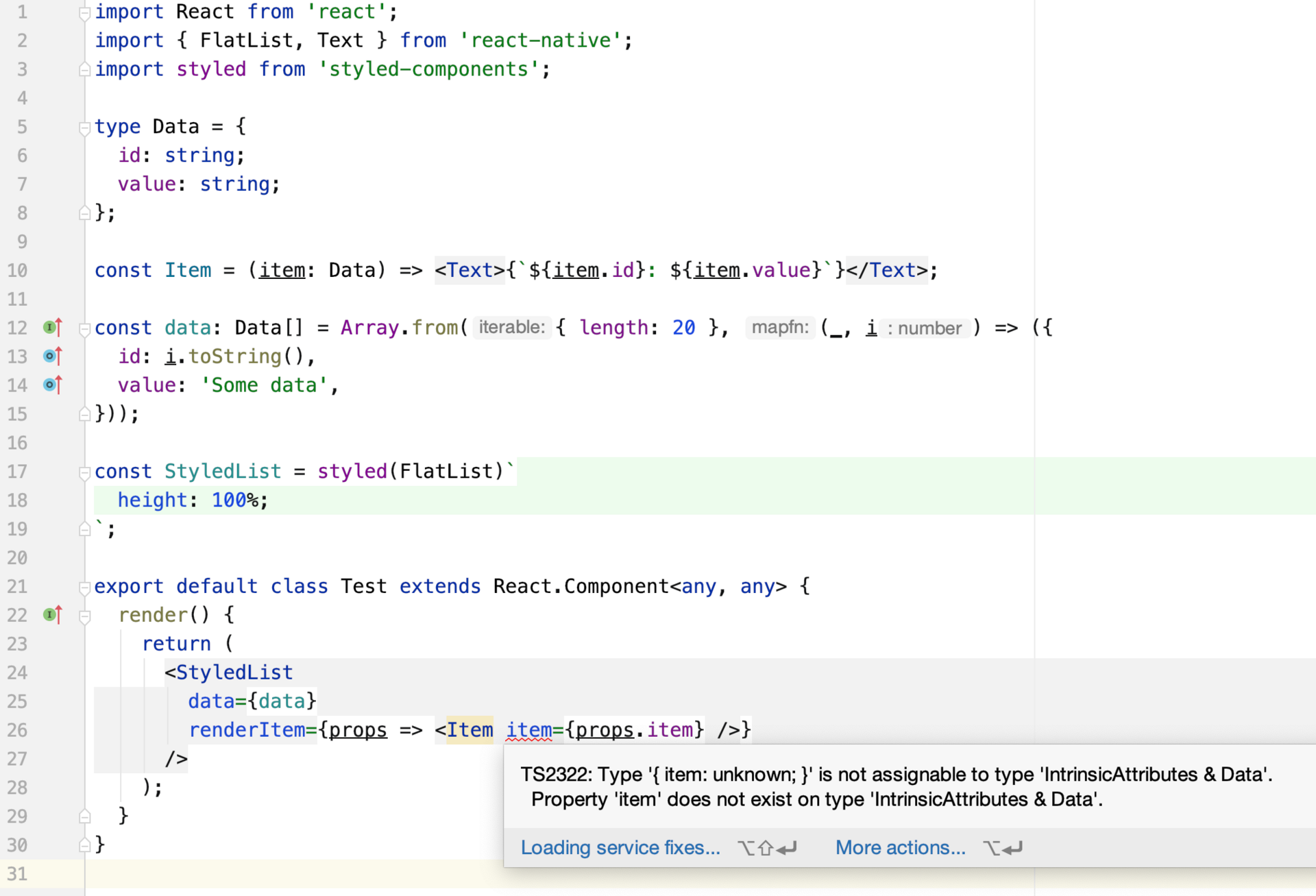Click the override gutter icon on line 14
This screenshot has height=896, width=1316.
tap(53, 385)
